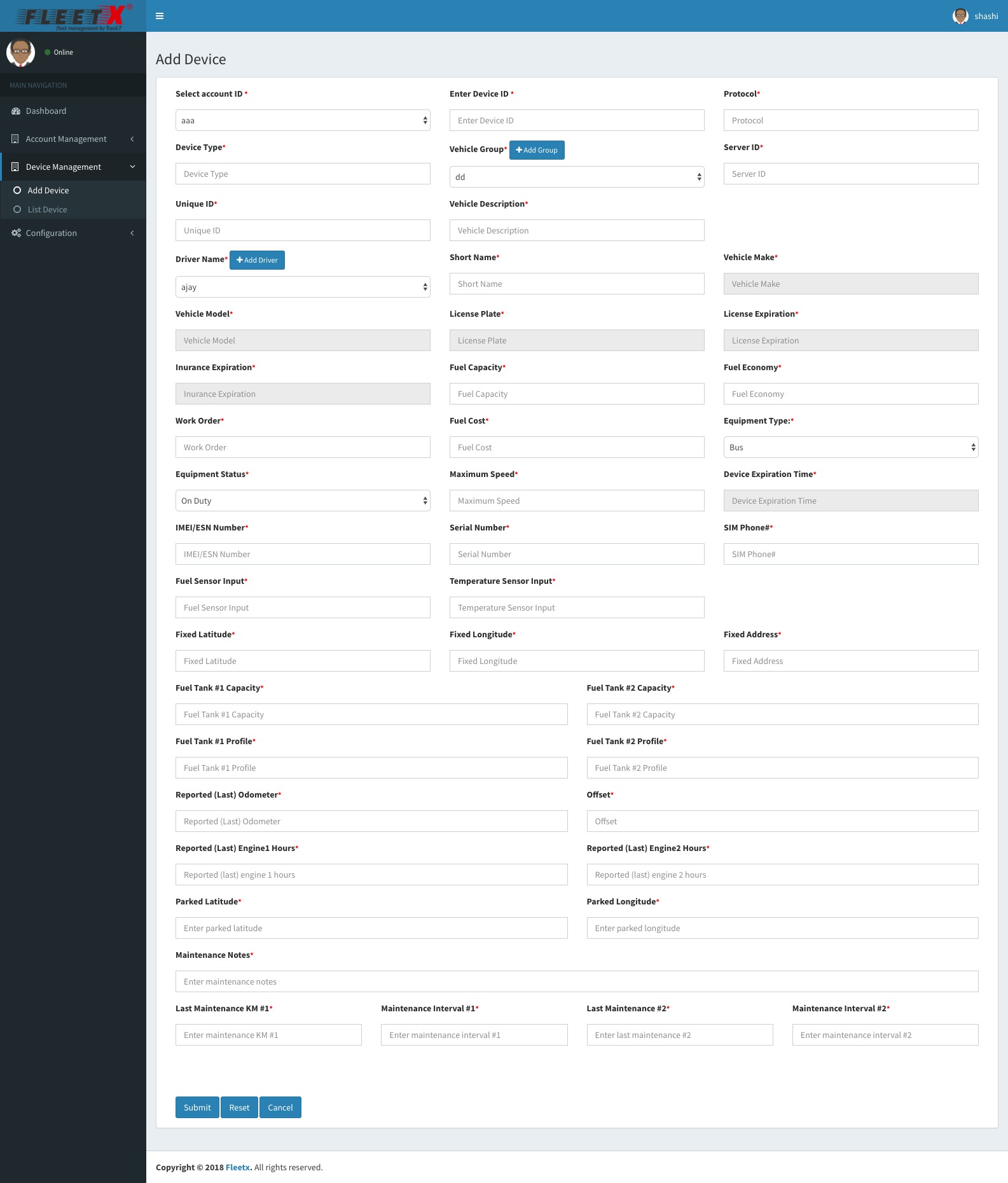
Task: Expand the Account Management menu
Action: coord(66,139)
